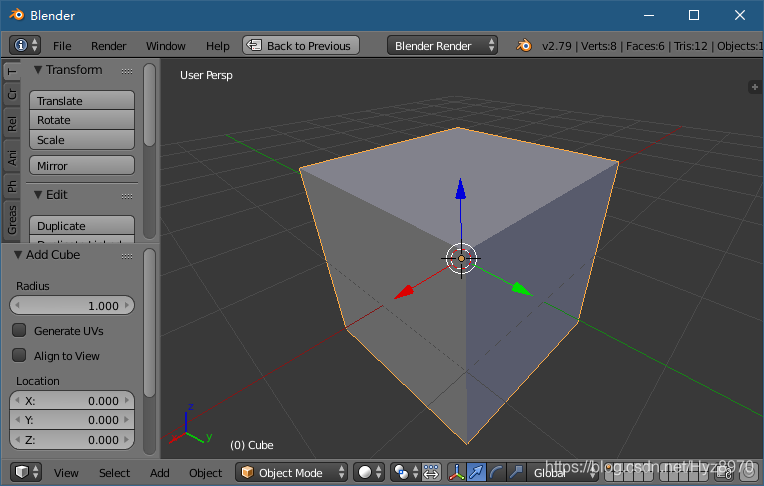Switch to the Ph (Physics) shelf tab
Image resolution: width=764 pixels, height=486 pixels.
[x=11, y=186]
